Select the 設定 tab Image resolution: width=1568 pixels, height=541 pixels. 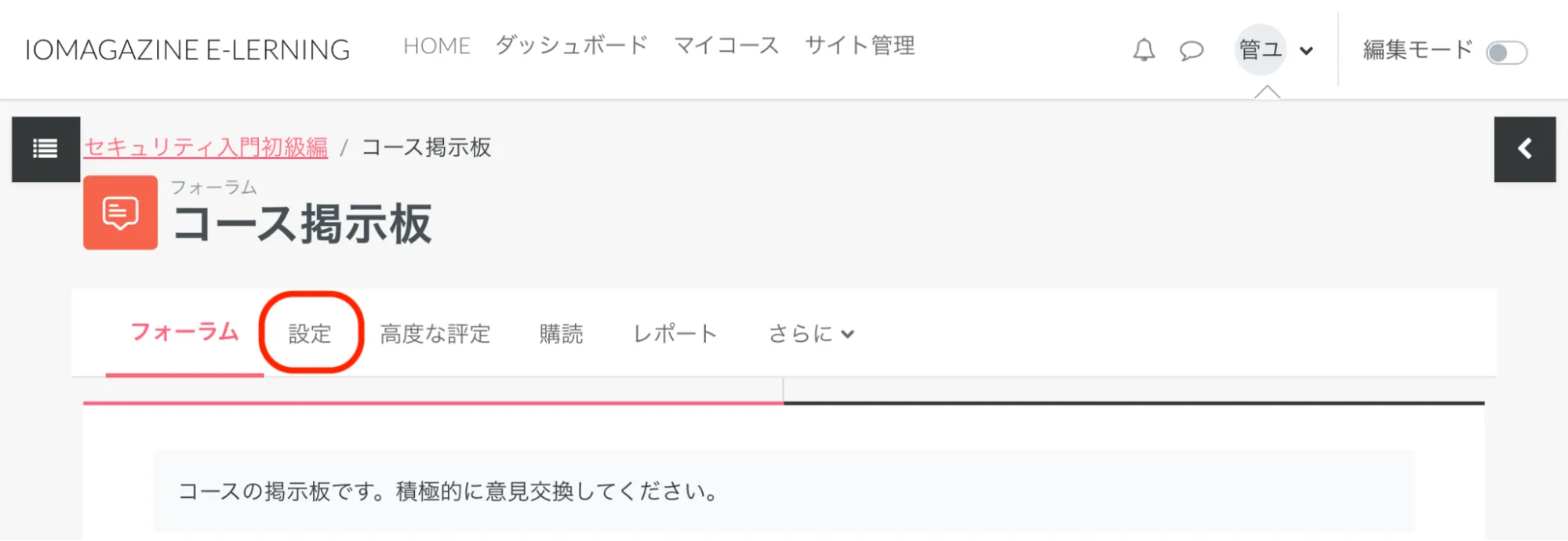[x=310, y=334]
